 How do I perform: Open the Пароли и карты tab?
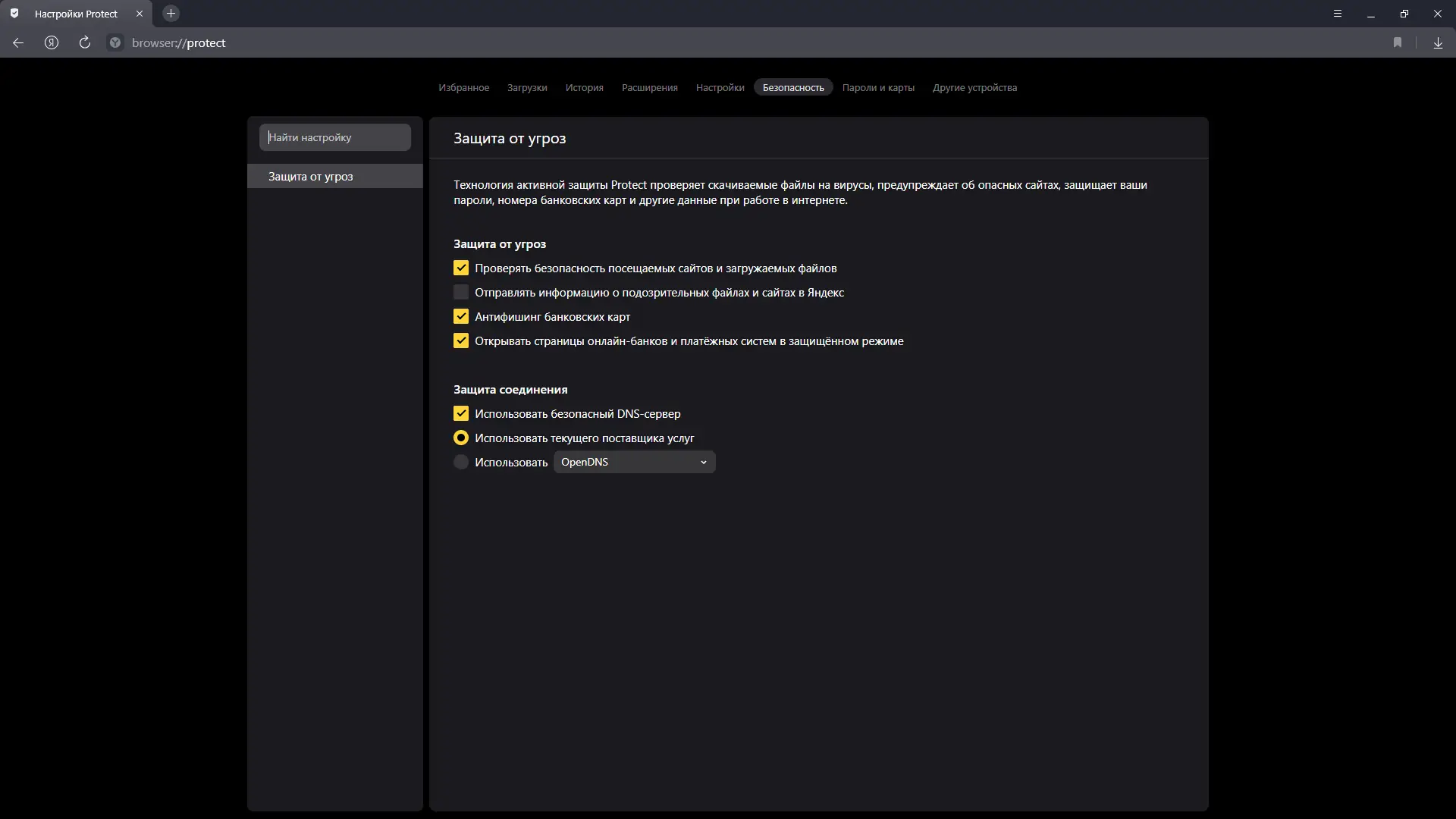pyautogui.click(x=878, y=87)
